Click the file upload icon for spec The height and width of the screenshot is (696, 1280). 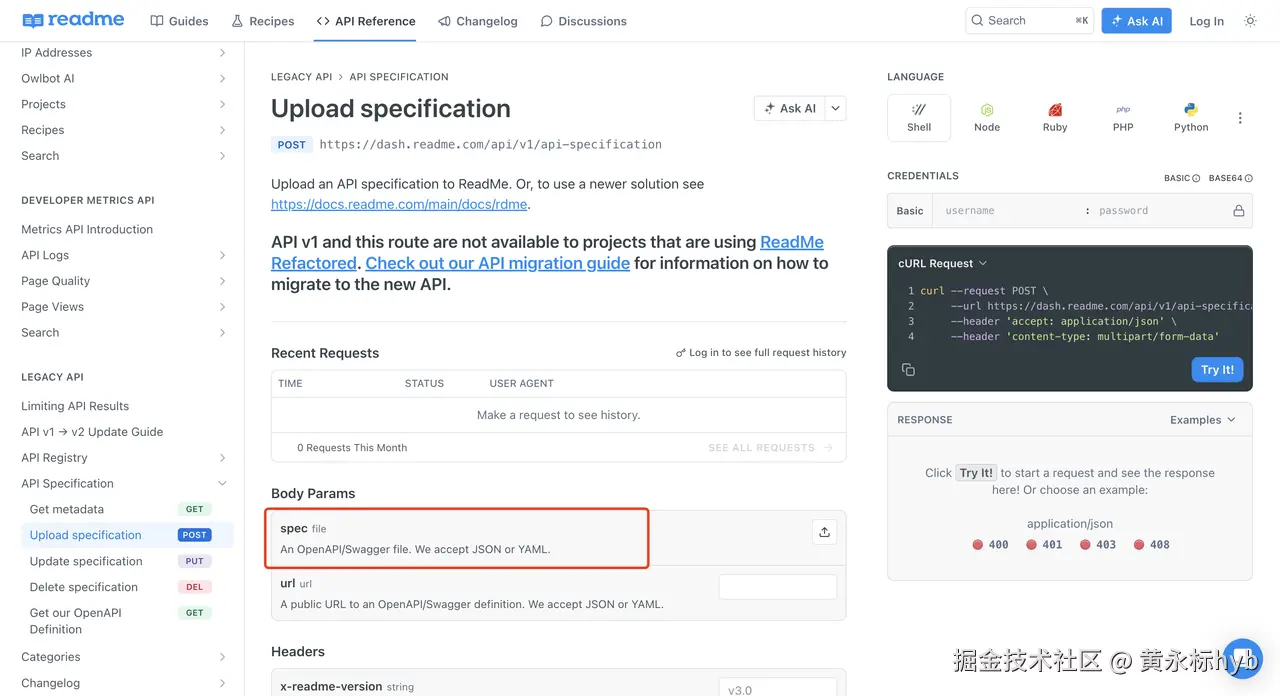point(824,532)
